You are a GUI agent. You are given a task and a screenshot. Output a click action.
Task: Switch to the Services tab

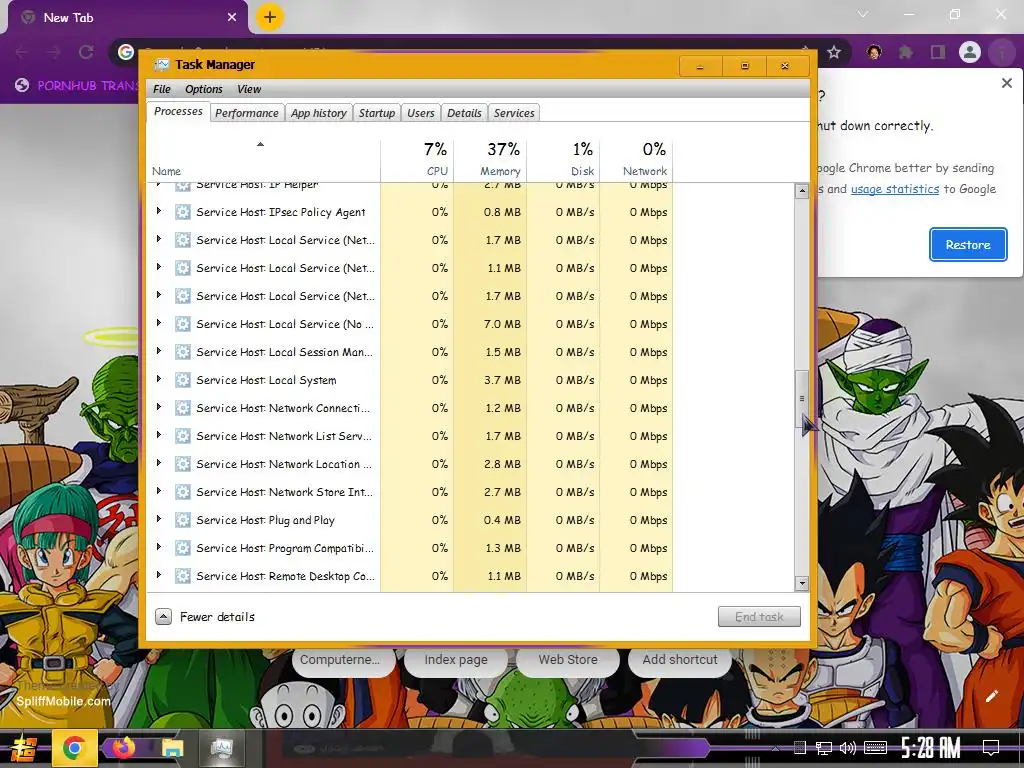click(x=514, y=113)
